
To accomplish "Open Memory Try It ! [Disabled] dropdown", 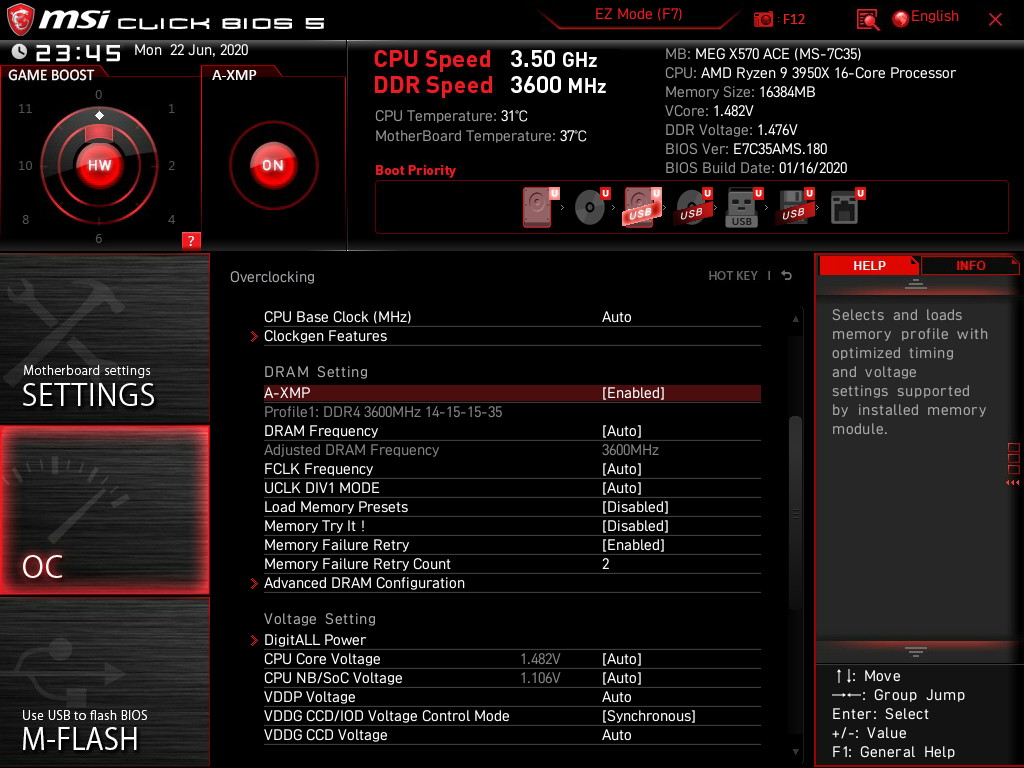I will 512,526.
